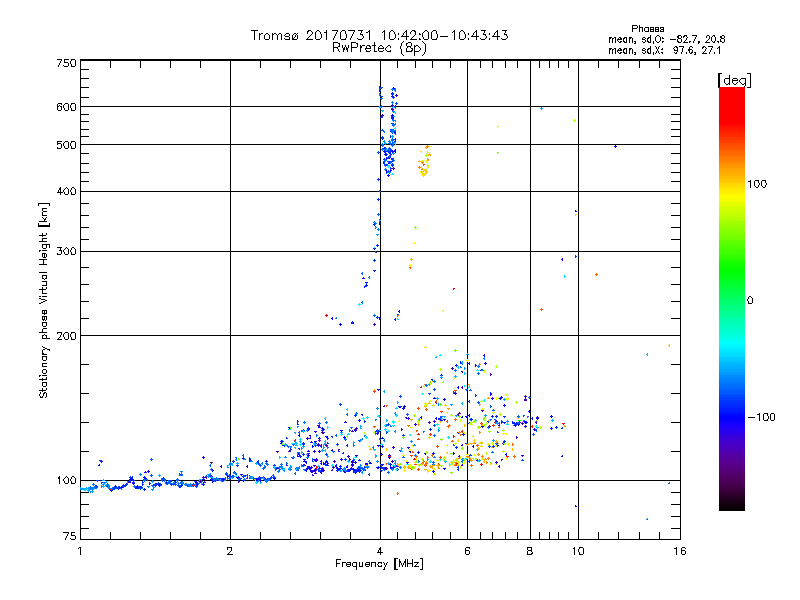This screenshot has width=800, height=600.
Task: Click the colorbar near the '0' tick label
Action: [x=732, y=300]
